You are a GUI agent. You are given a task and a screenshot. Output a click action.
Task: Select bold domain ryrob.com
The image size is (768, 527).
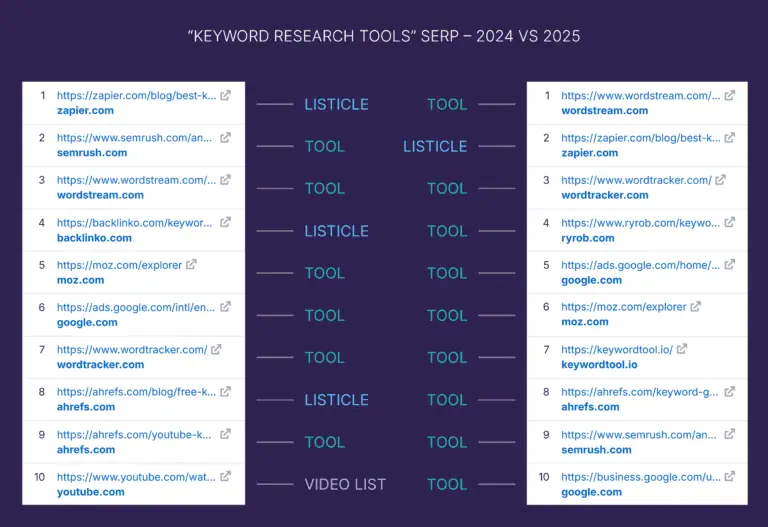[588, 238]
